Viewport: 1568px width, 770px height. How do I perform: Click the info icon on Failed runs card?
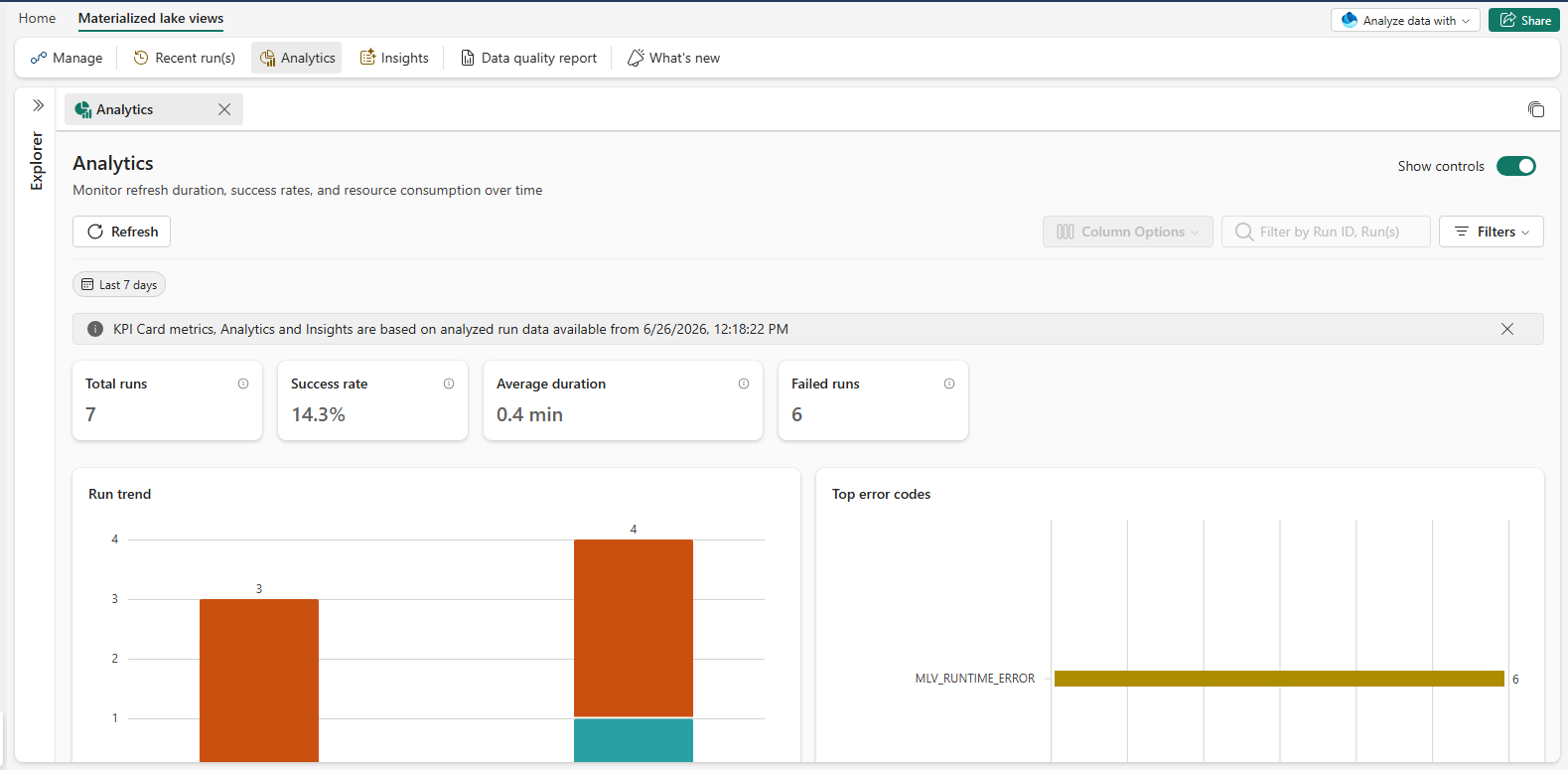click(949, 384)
